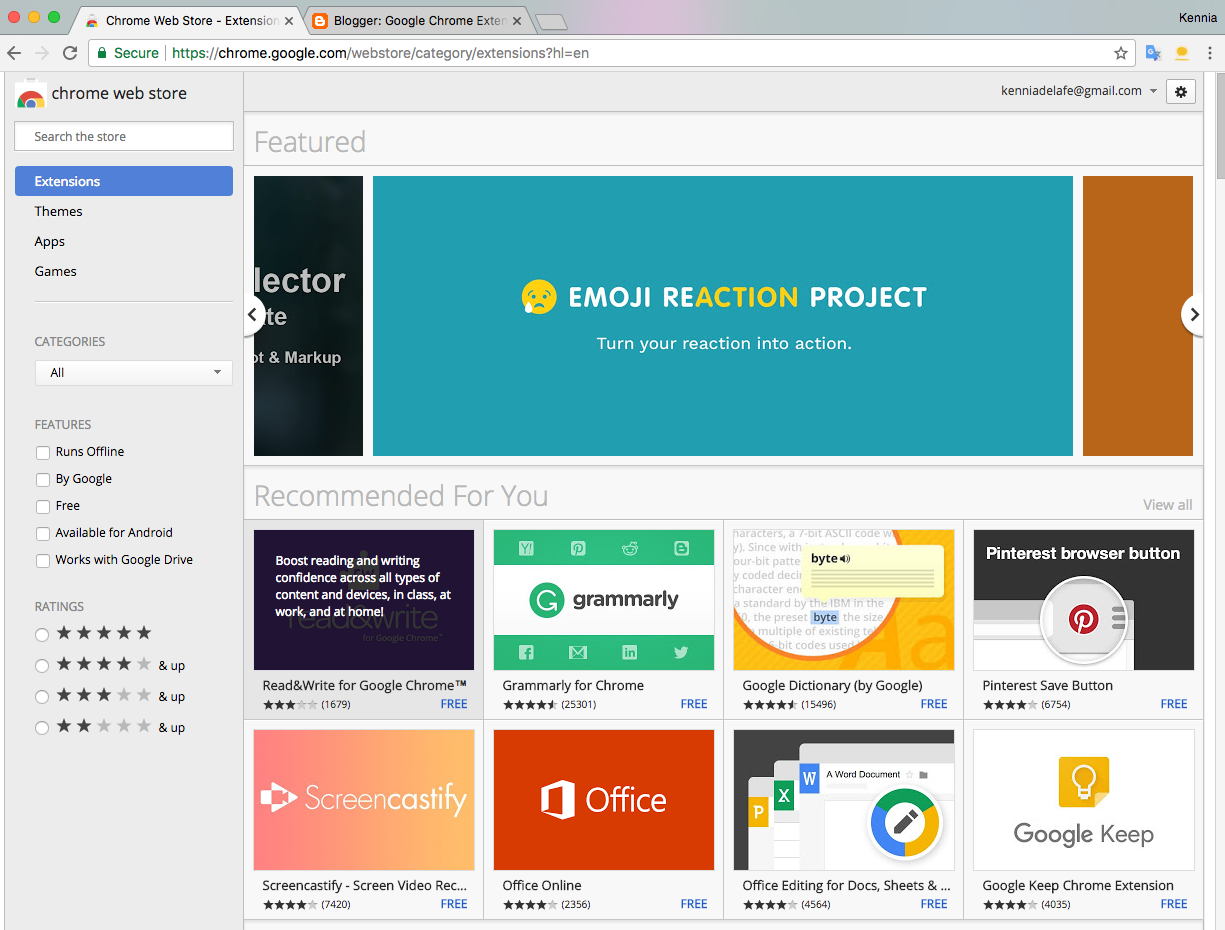Screen dimensions: 1225x930
Task: Click View all for recommendations
Action: (x=1168, y=505)
